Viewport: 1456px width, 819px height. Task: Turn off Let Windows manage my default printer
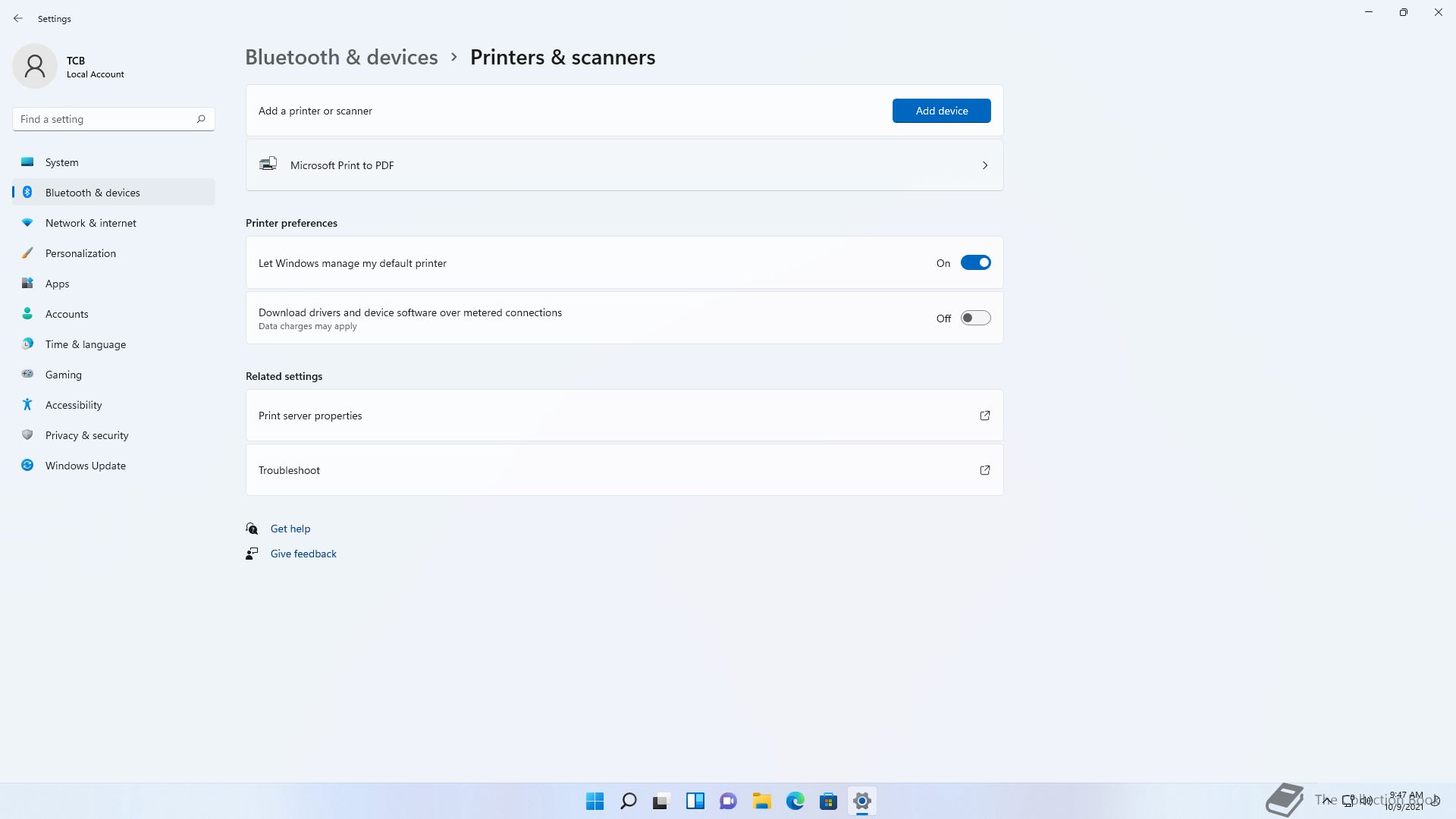point(975,262)
